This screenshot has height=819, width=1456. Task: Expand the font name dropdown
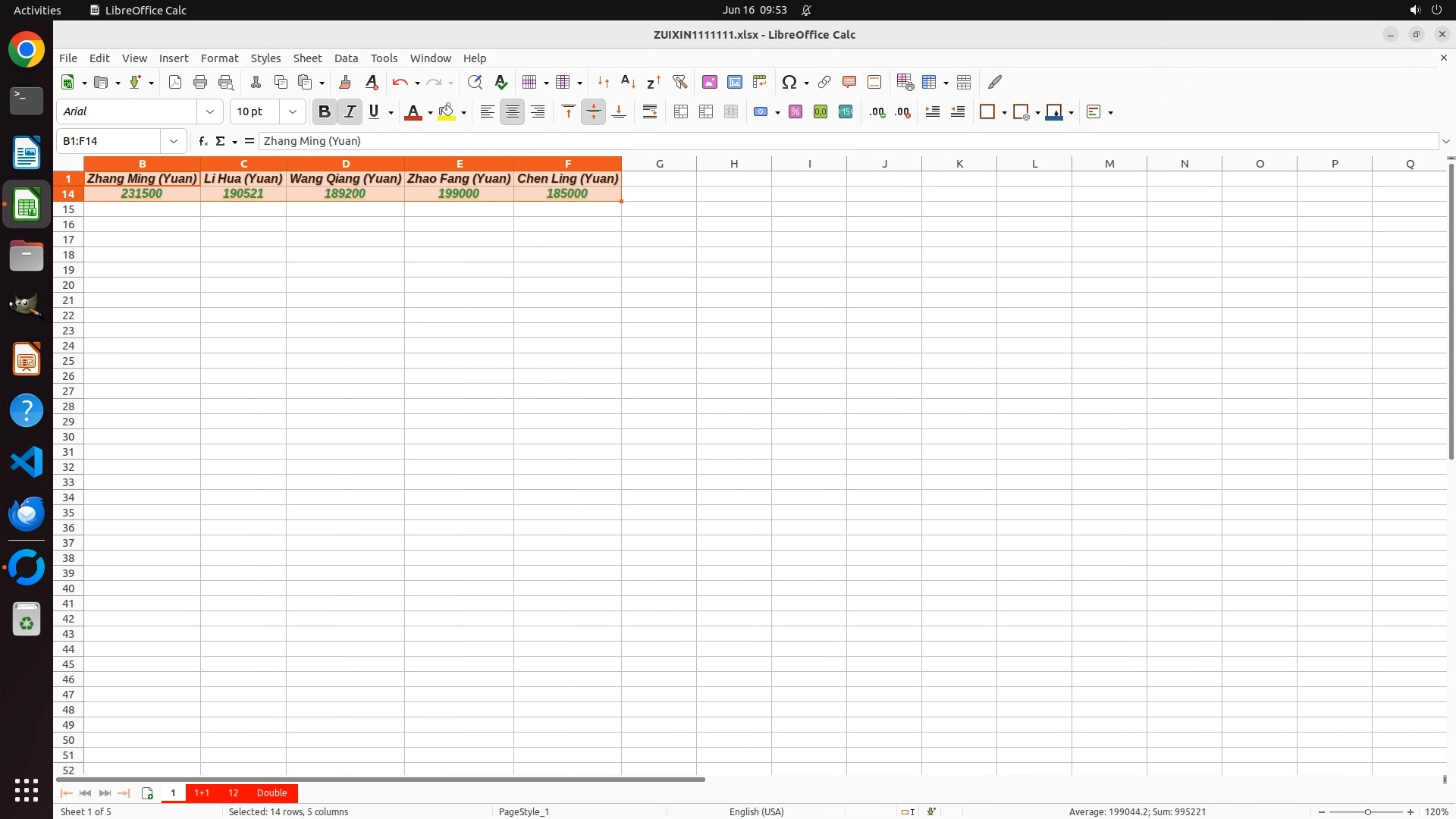click(x=210, y=111)
